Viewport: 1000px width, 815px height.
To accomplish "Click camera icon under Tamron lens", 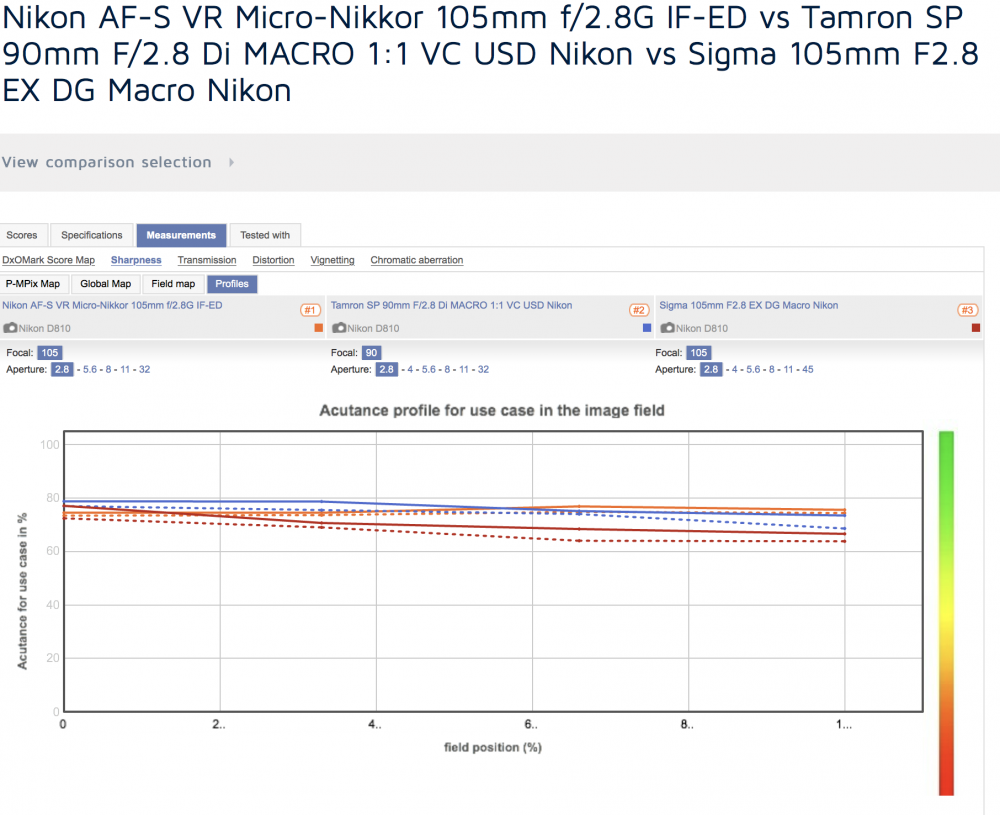I will [x=339, y=328].
